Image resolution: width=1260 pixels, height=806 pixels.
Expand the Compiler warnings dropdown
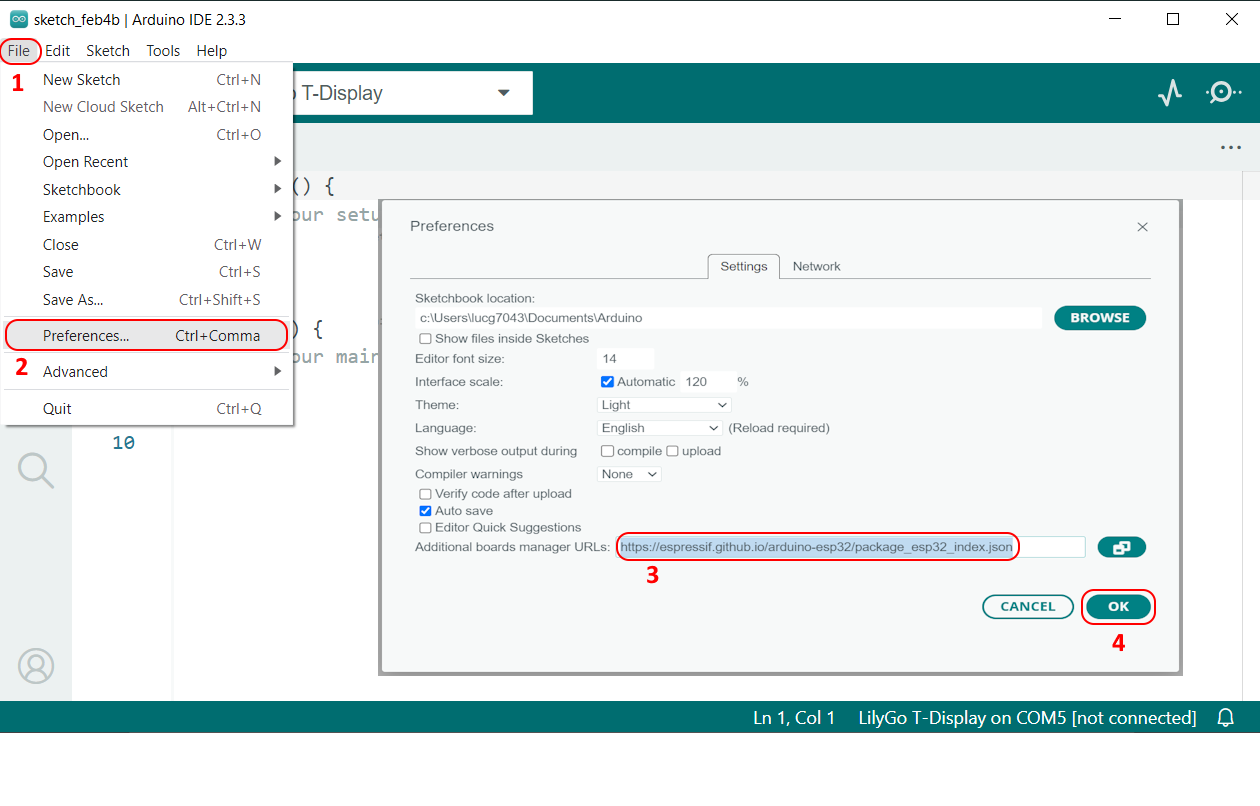(x=629, y=474)
